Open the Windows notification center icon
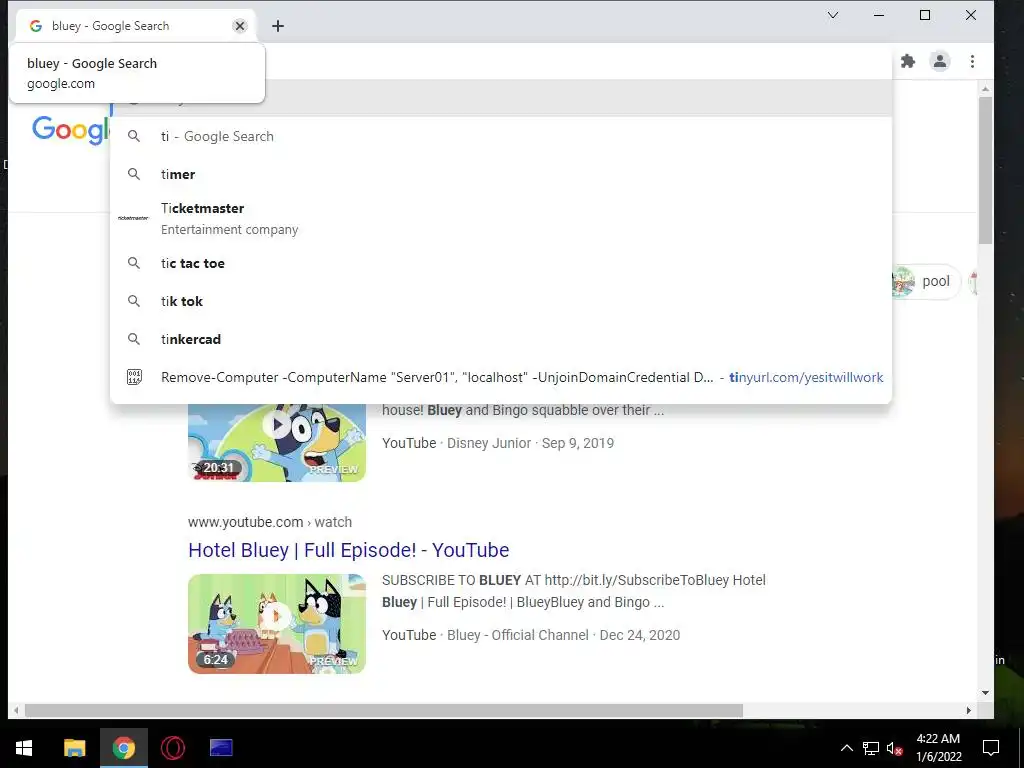The height and width of the screenshot is (768, 1024). pyautogui.click(x=991, y=748)
